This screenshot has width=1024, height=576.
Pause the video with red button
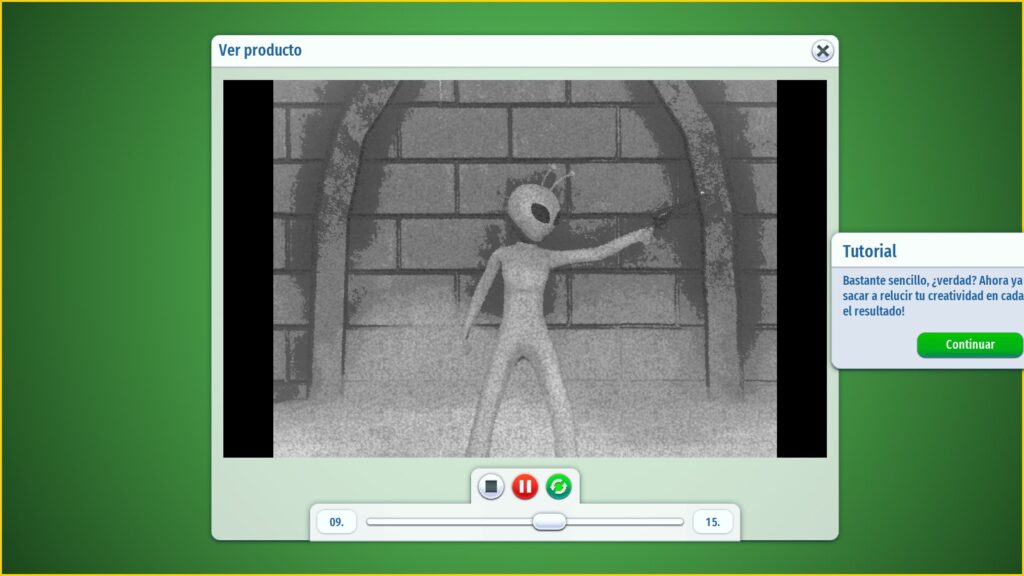pos(525,487)
